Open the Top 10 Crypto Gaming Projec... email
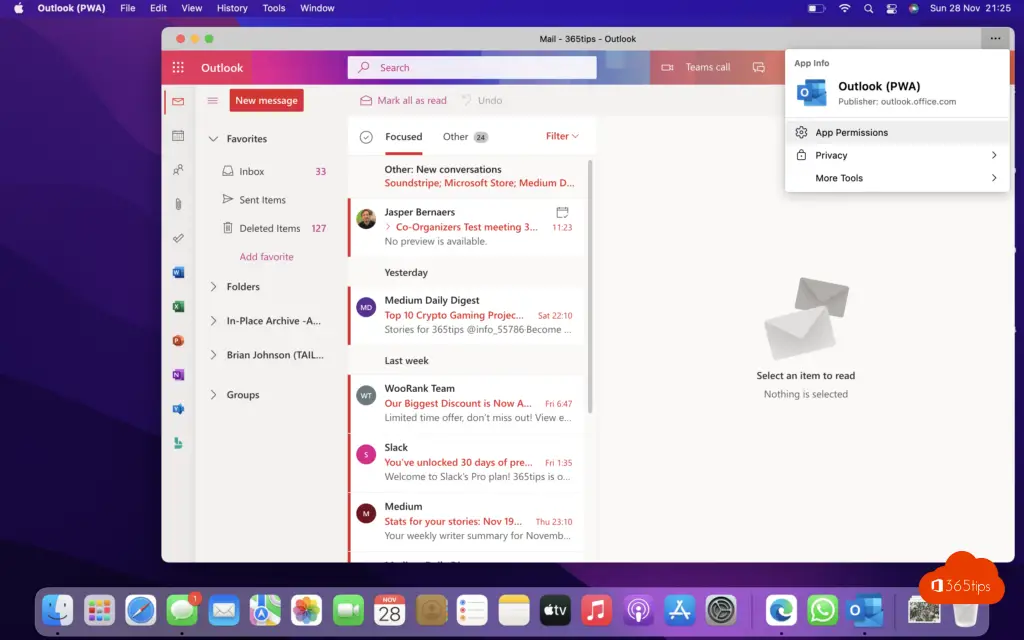The width and height of the screenshot is (1024, 640). (x=468, y=315)
